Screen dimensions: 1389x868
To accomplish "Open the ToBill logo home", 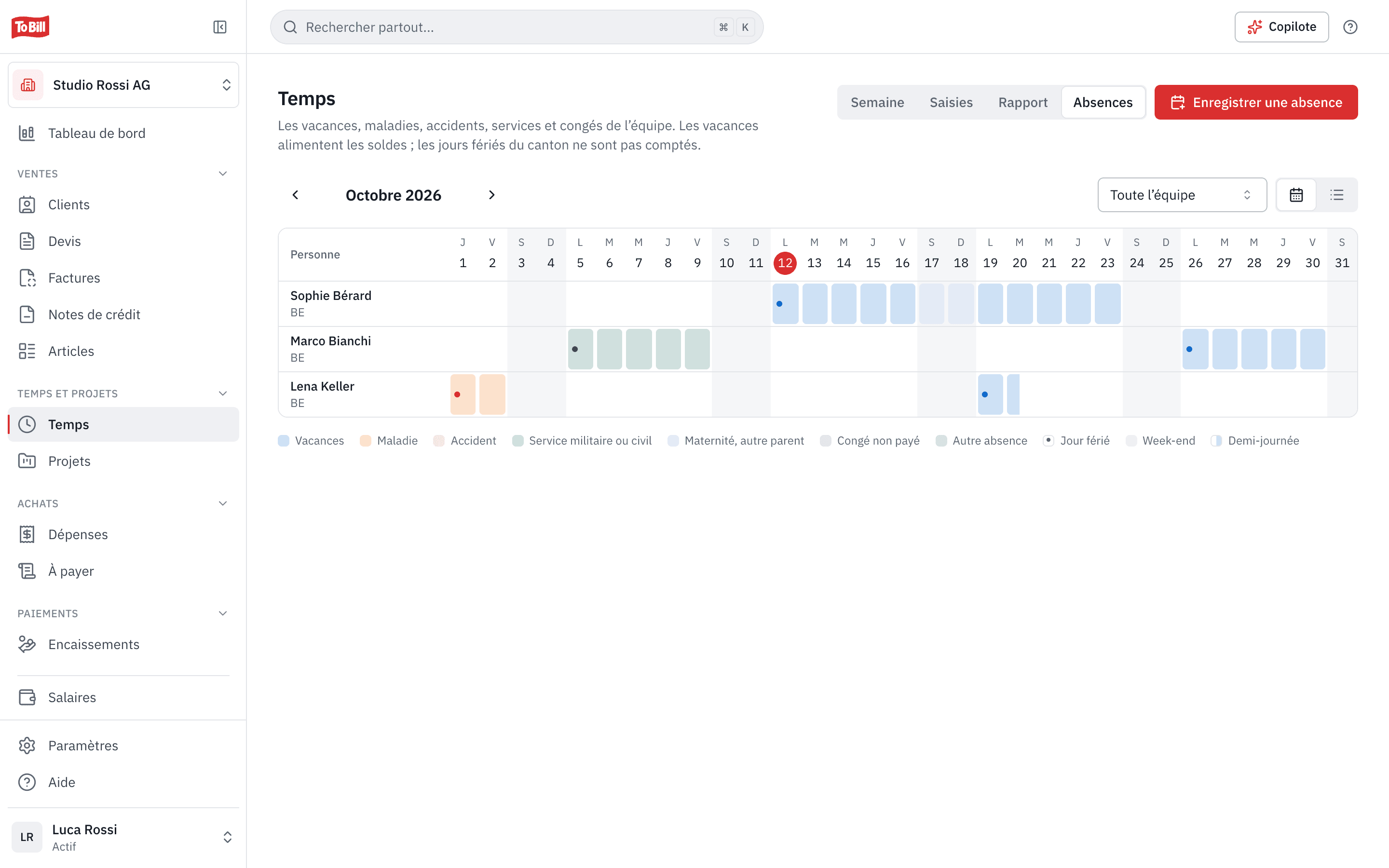I will [30, 27].
